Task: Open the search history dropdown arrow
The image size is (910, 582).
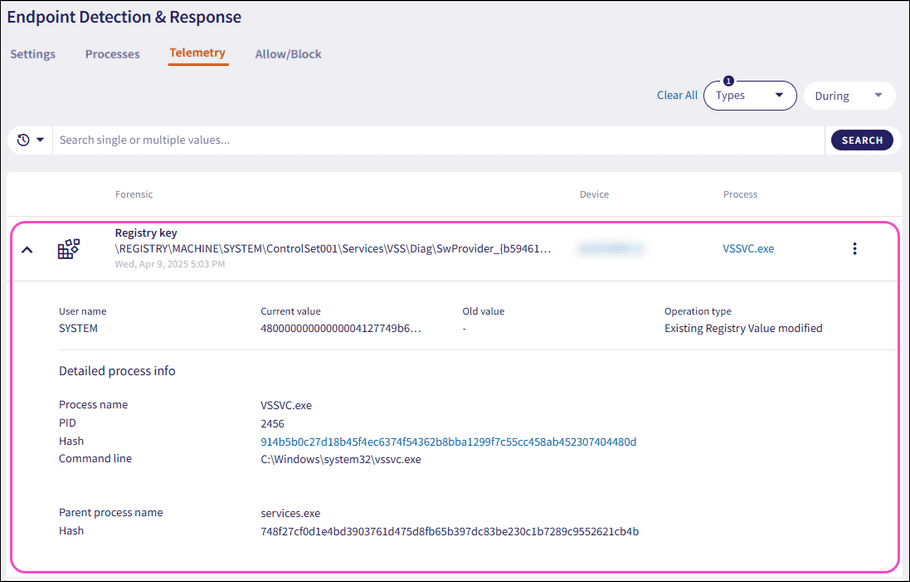Action: (x=39, y=139)
